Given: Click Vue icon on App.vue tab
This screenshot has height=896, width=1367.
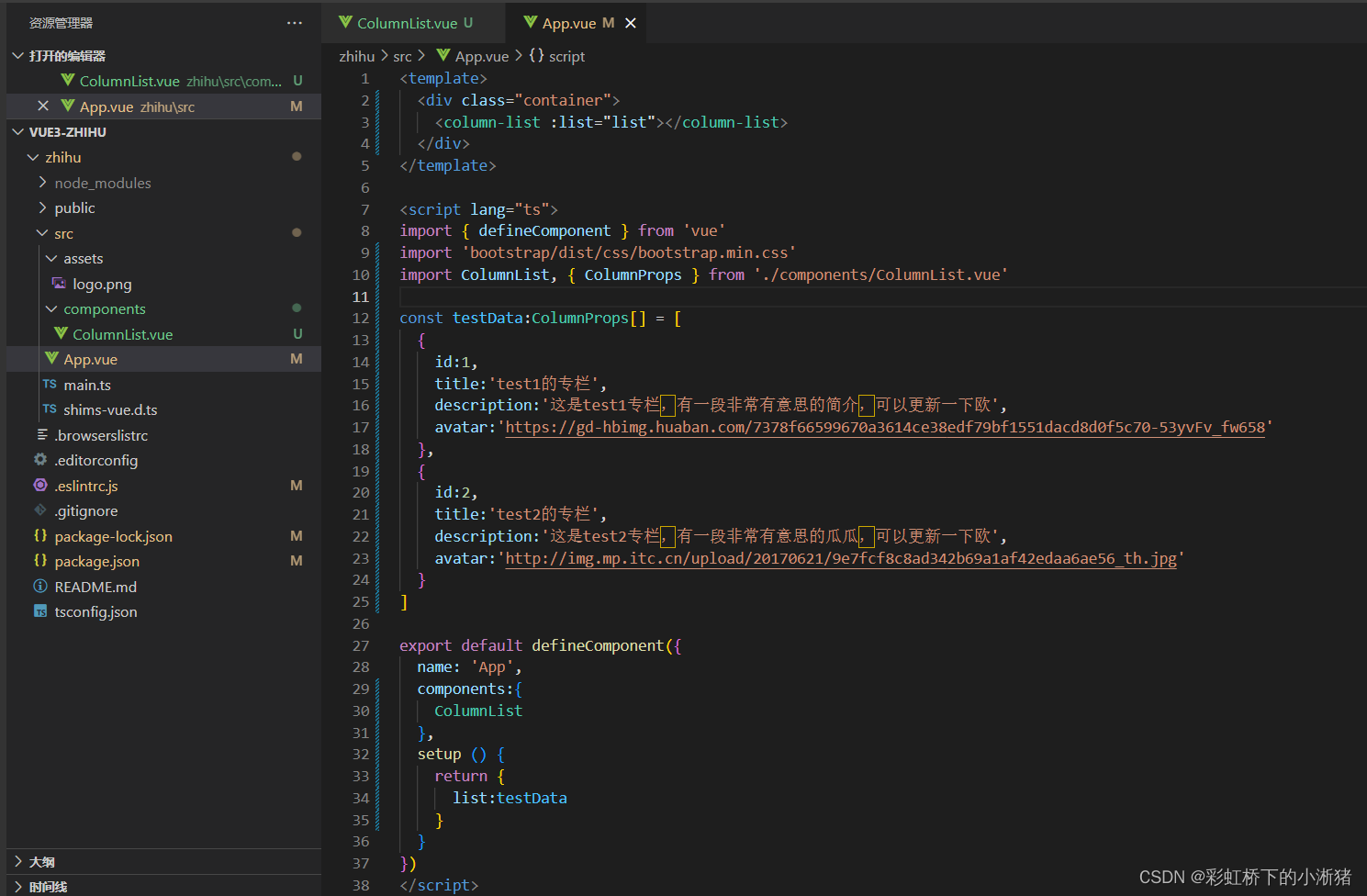Looking at the screenshot, I should 531,22.
